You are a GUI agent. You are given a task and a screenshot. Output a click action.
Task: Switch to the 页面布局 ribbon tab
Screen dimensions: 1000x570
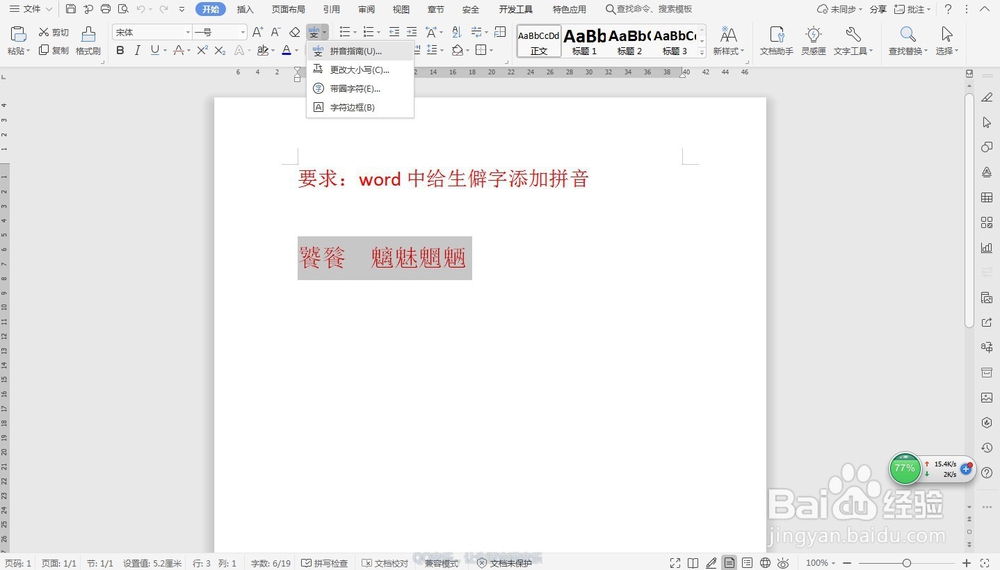tap(288, 9)
